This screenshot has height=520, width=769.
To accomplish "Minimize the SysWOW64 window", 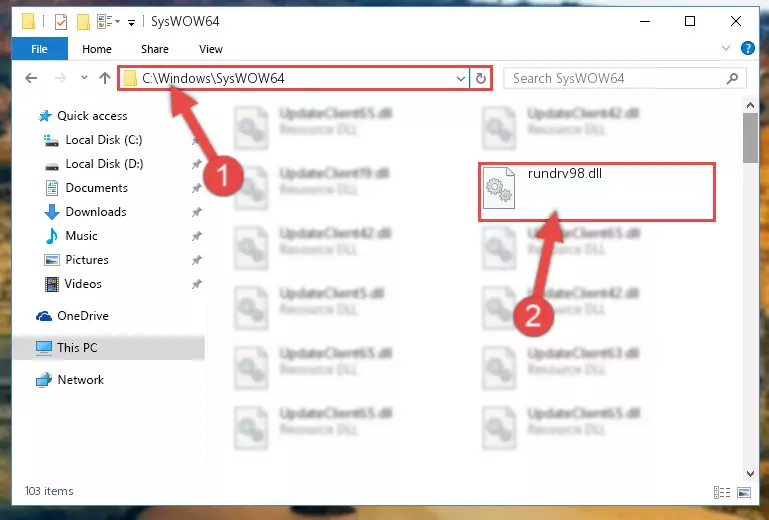I will (645, 22).
